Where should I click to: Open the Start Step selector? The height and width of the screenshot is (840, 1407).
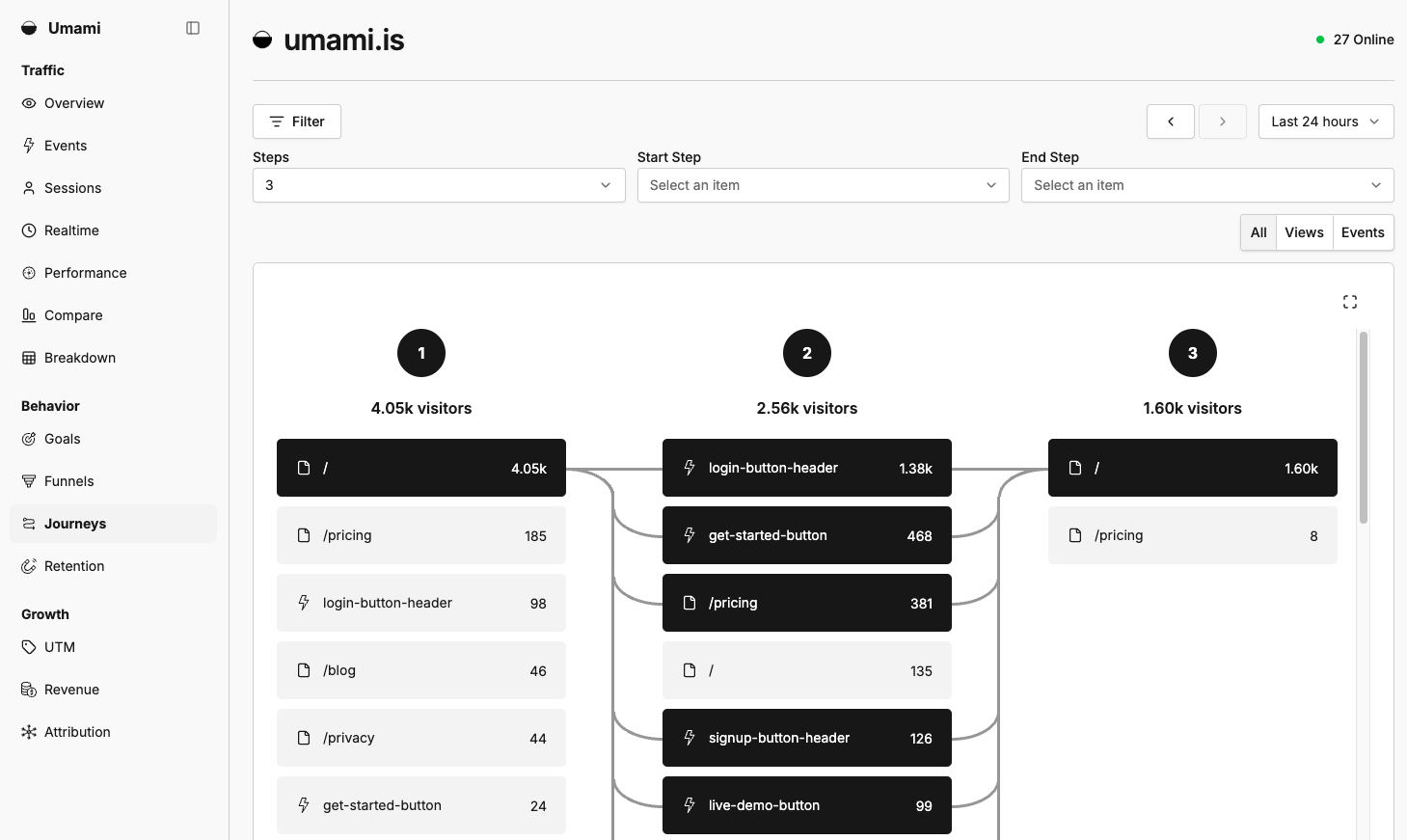click(823, 185)
